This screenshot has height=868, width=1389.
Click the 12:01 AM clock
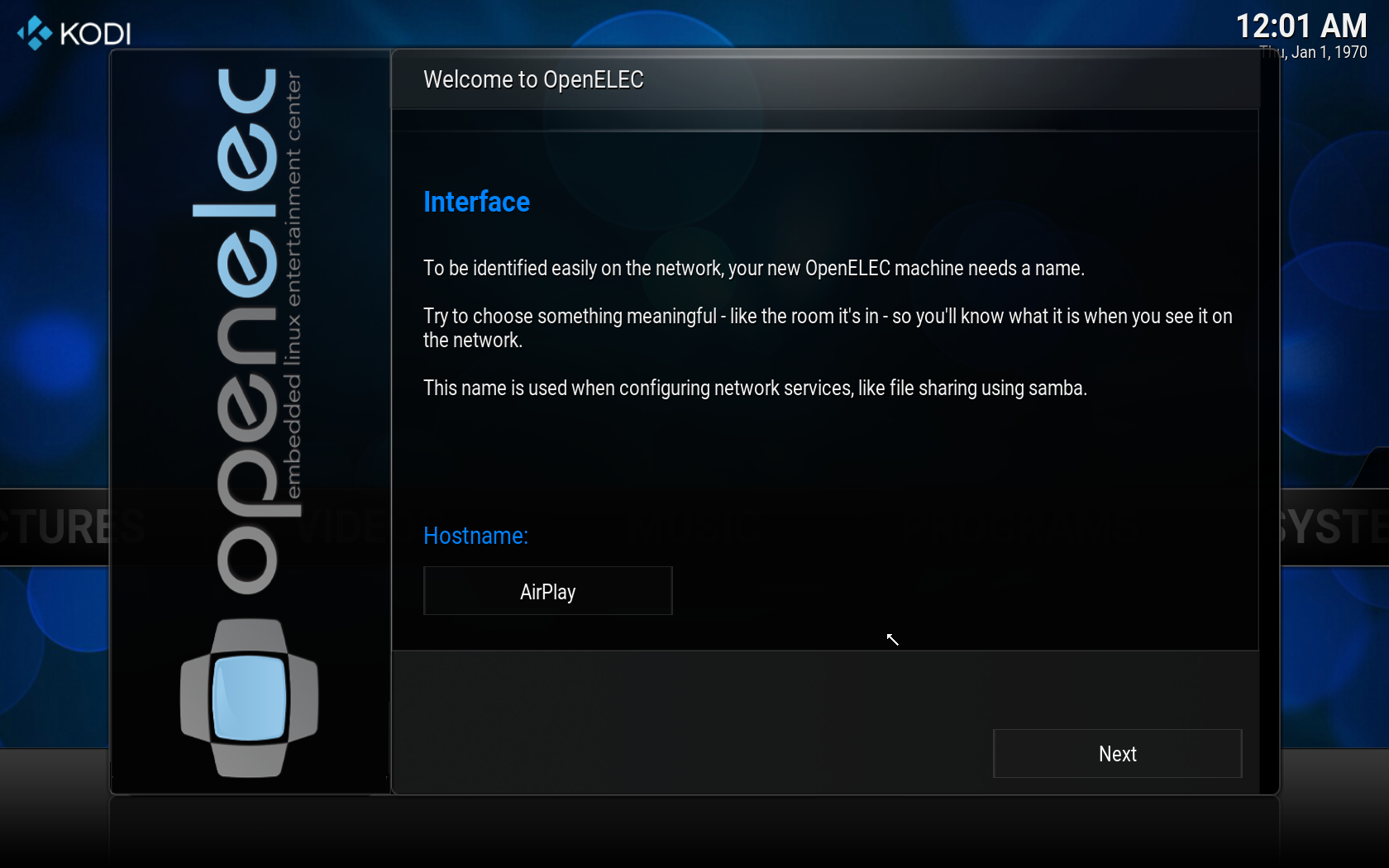[1301, 26]
